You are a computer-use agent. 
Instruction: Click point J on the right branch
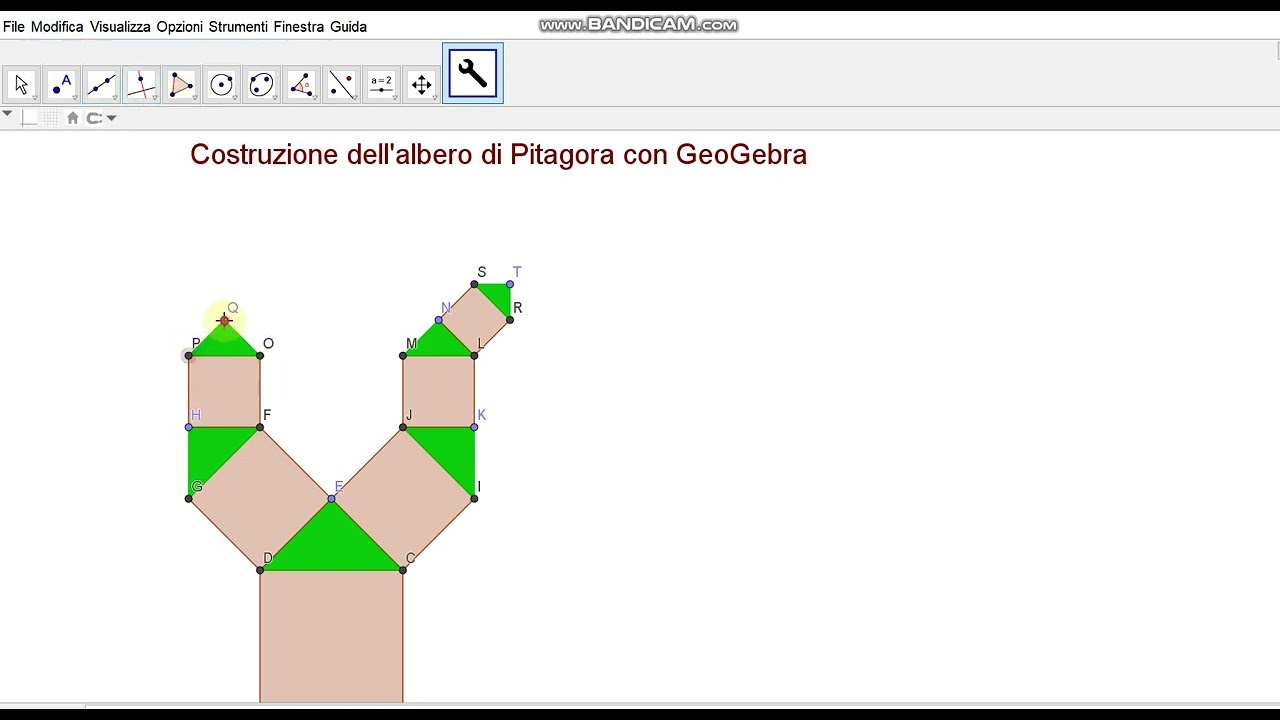pyautogui.click(x=403, y=427)
